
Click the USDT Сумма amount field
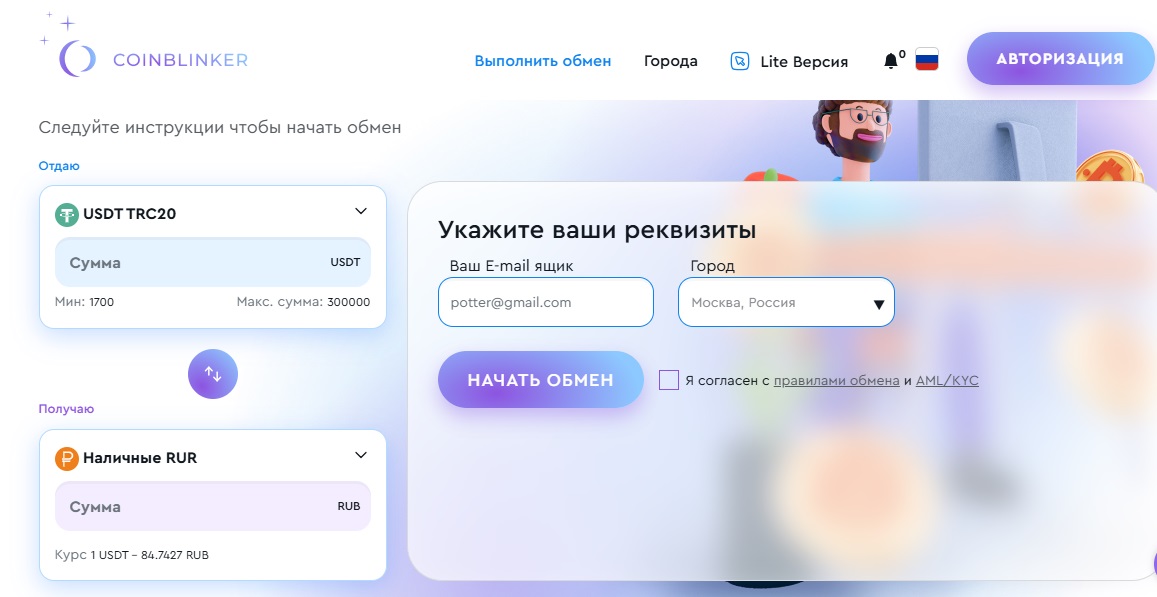point(213,262)
